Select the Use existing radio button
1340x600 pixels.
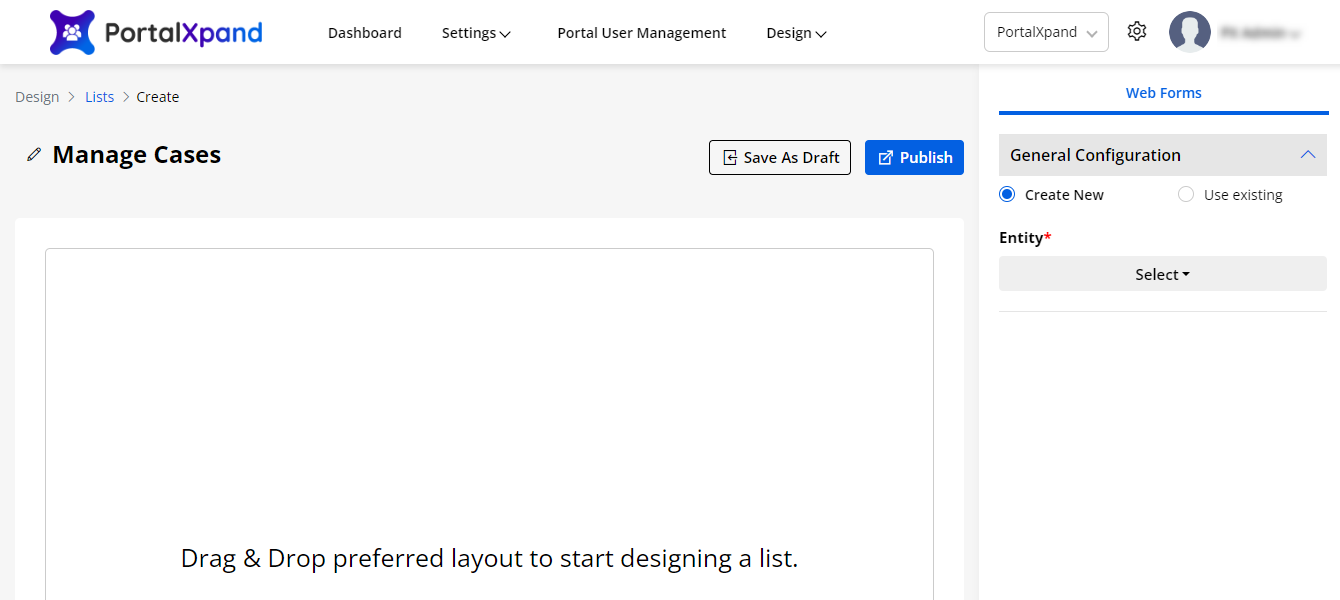[x=1186, y=195]
